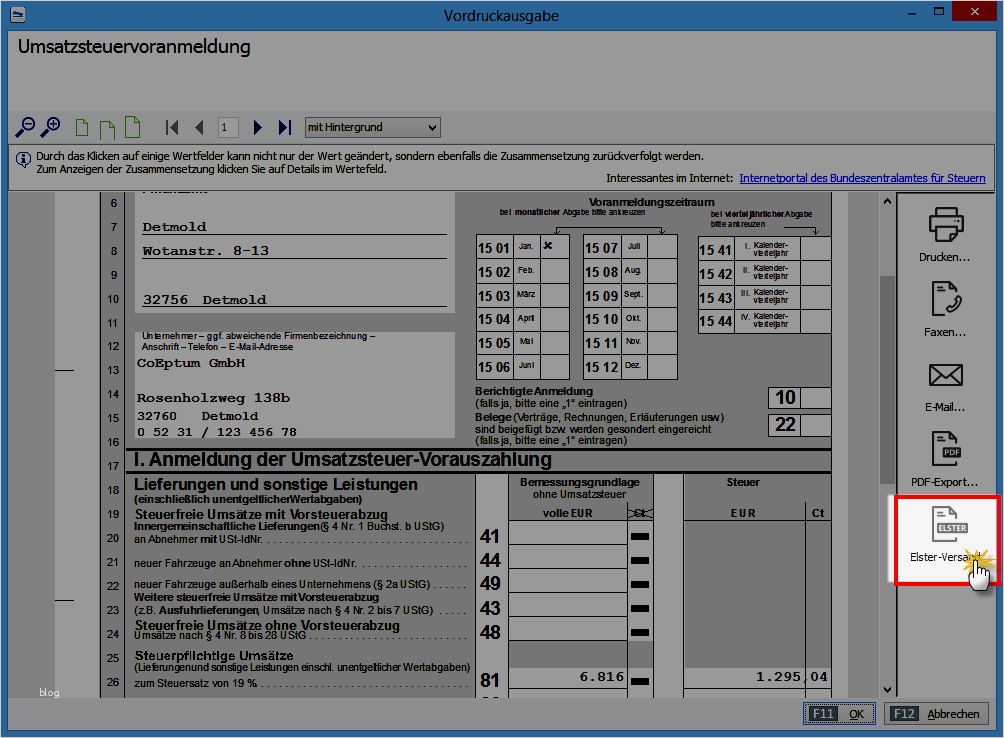This screenshot has height=738, width=1004.
Task: Click the zoom in magnifier icon
Action: tap(50, 127)
